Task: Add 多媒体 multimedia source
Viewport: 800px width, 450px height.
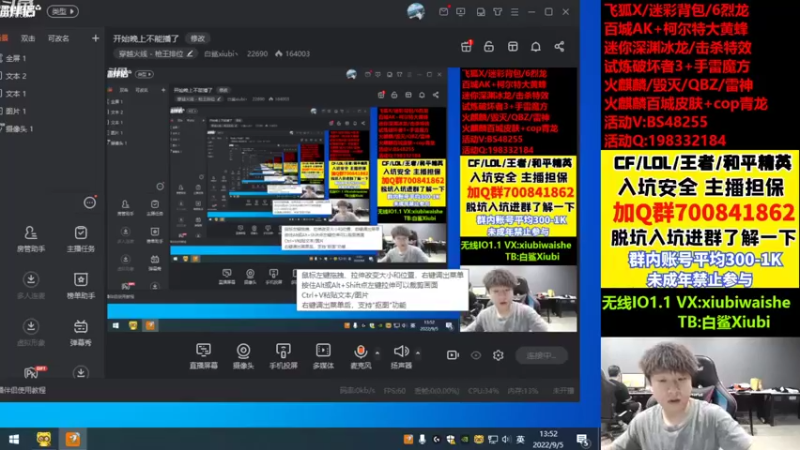Action: [323, 356]
